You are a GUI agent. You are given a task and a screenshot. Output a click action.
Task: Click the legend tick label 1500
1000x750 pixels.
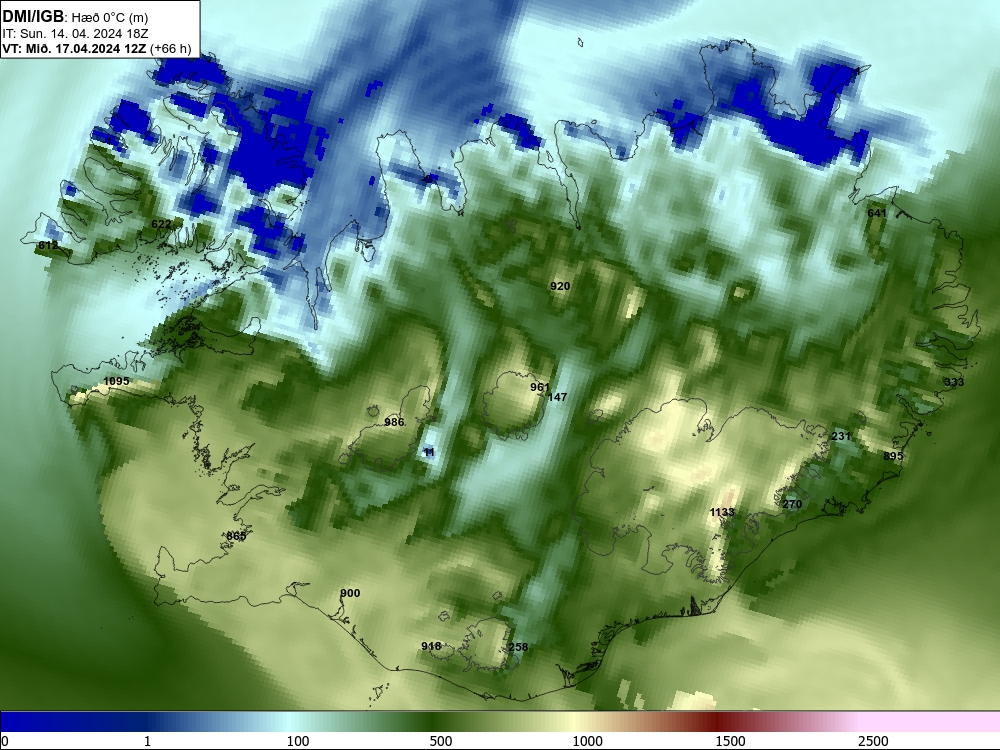coord(730,741)
